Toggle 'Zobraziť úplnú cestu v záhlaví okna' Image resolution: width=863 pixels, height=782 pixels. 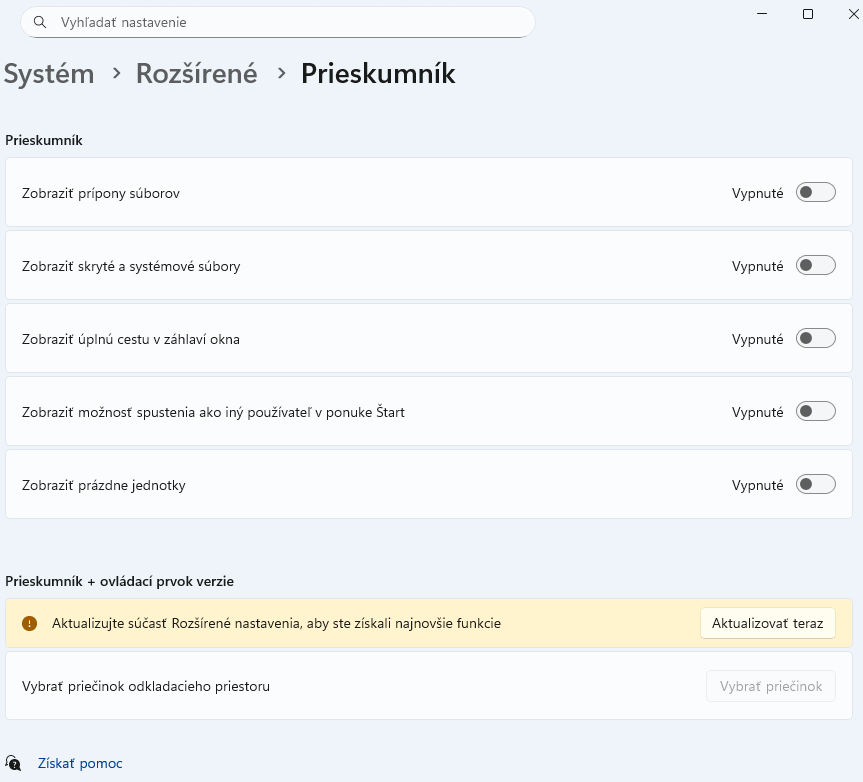815,339
